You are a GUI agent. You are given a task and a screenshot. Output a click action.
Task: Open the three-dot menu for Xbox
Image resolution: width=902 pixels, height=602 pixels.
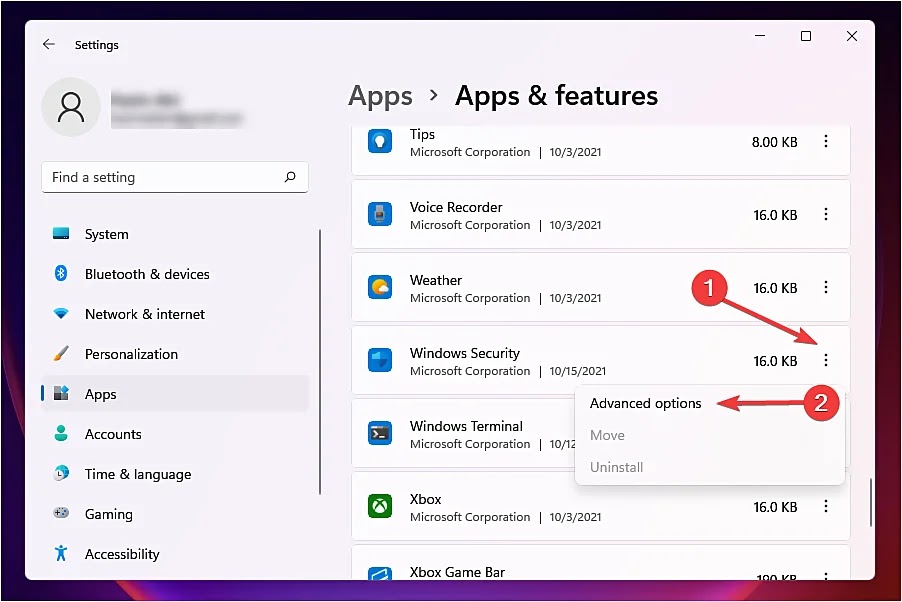click(825, 506)
